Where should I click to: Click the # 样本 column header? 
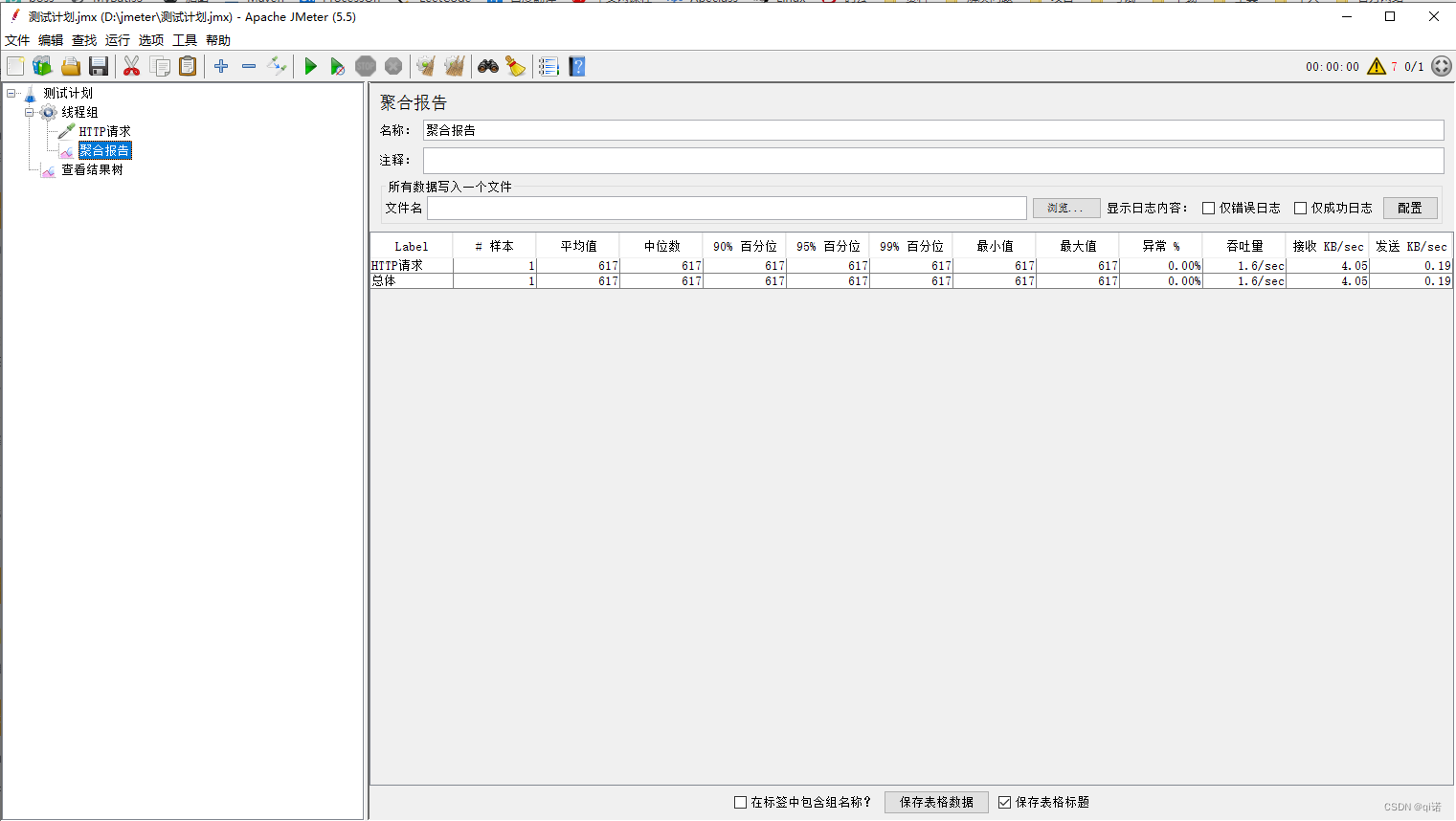[x=495, y=246]
